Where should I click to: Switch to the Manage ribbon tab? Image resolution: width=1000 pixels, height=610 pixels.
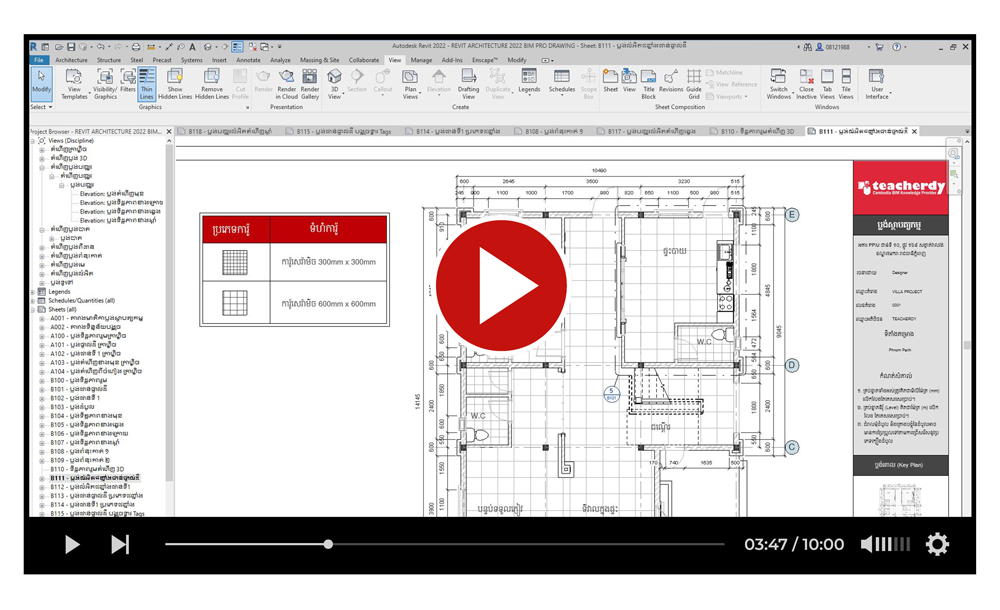click(x=421, y=60)
